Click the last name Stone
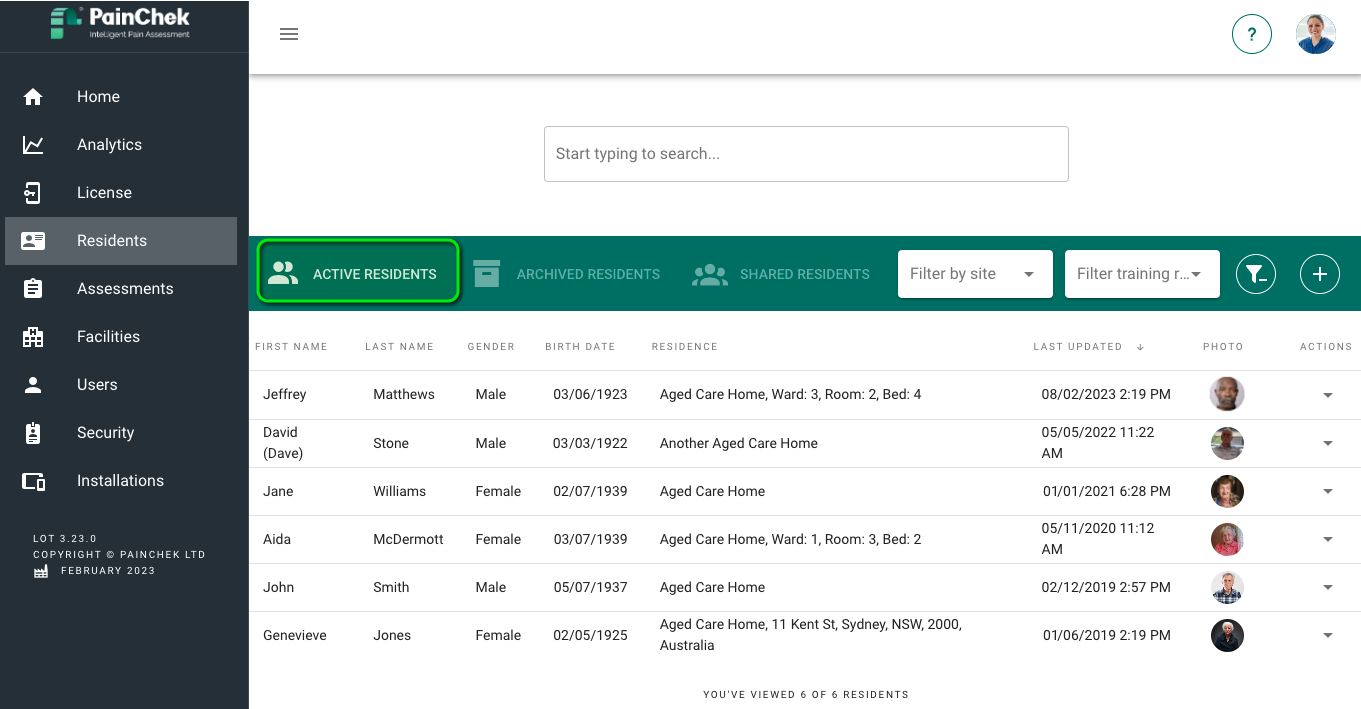This screenshot has height=709, width=1361. (x=391, y=443)
